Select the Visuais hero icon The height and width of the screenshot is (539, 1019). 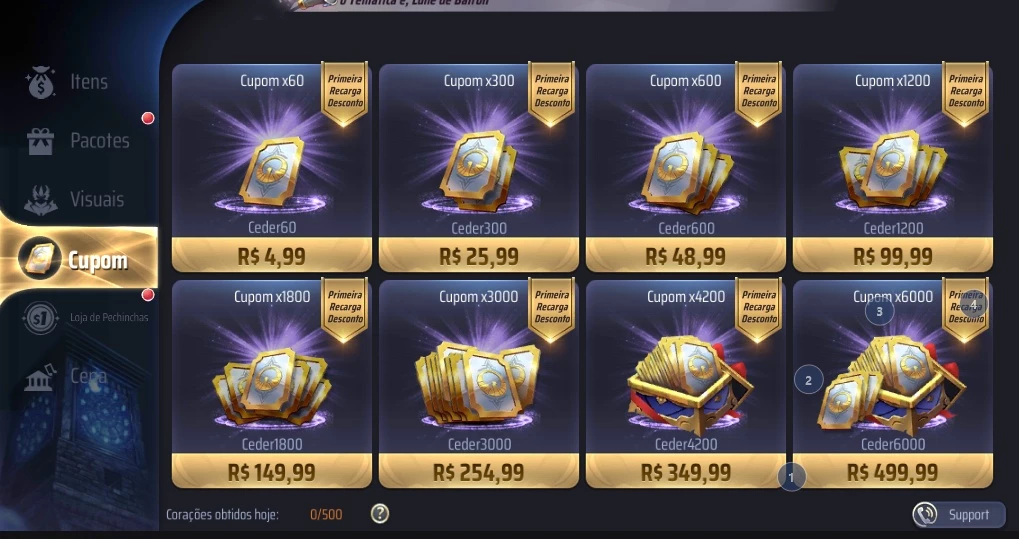click(x=40, y=200)
